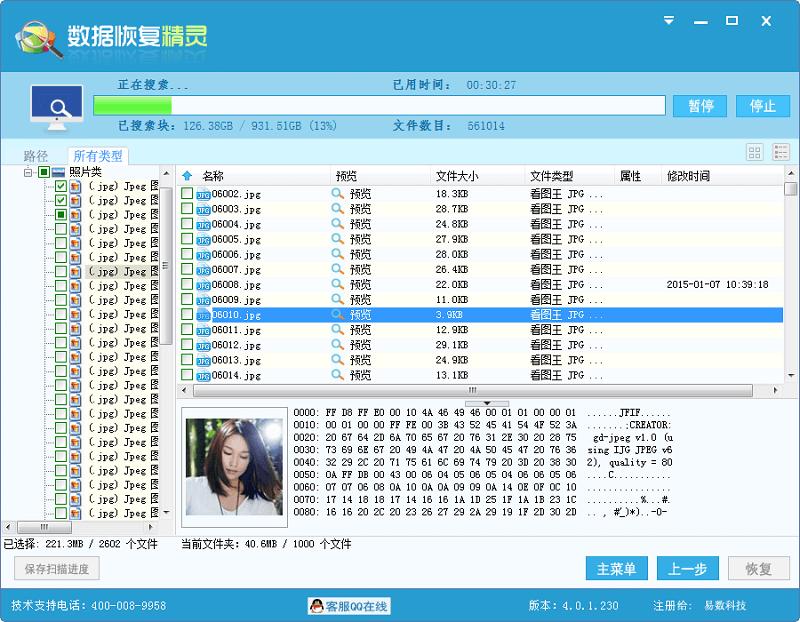This screenshot has width=800, height=622.
Task: Check the checkbox next to 06003.jpg
Action: (186, 206)
